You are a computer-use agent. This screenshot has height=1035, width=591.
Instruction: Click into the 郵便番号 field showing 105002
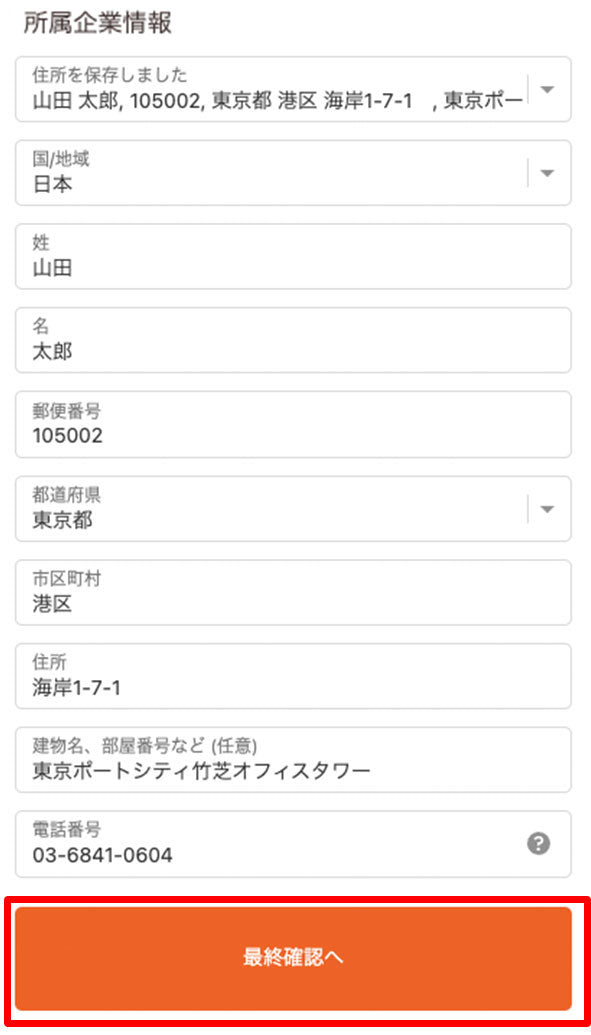click(293, 424)
